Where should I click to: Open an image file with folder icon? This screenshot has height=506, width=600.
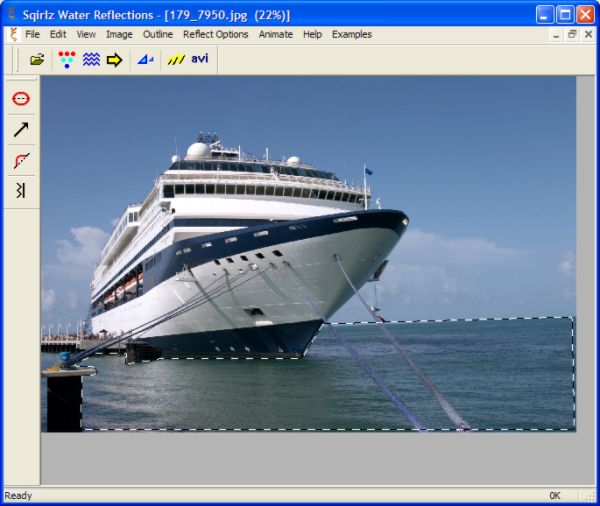pyautogui.click(x=37, y=59)
